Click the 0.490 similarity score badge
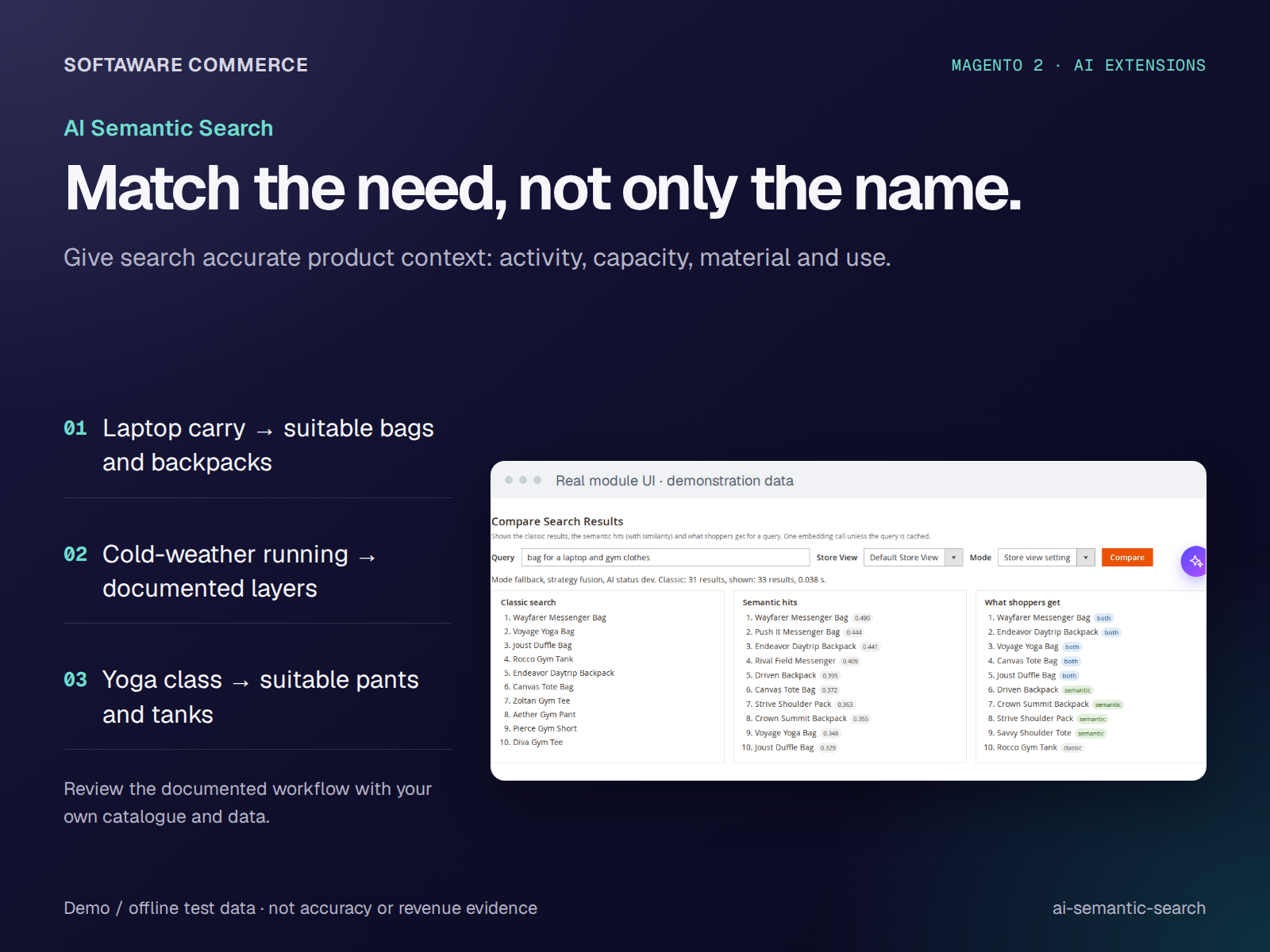The image size is (1270, 952). tap(863, 618)
